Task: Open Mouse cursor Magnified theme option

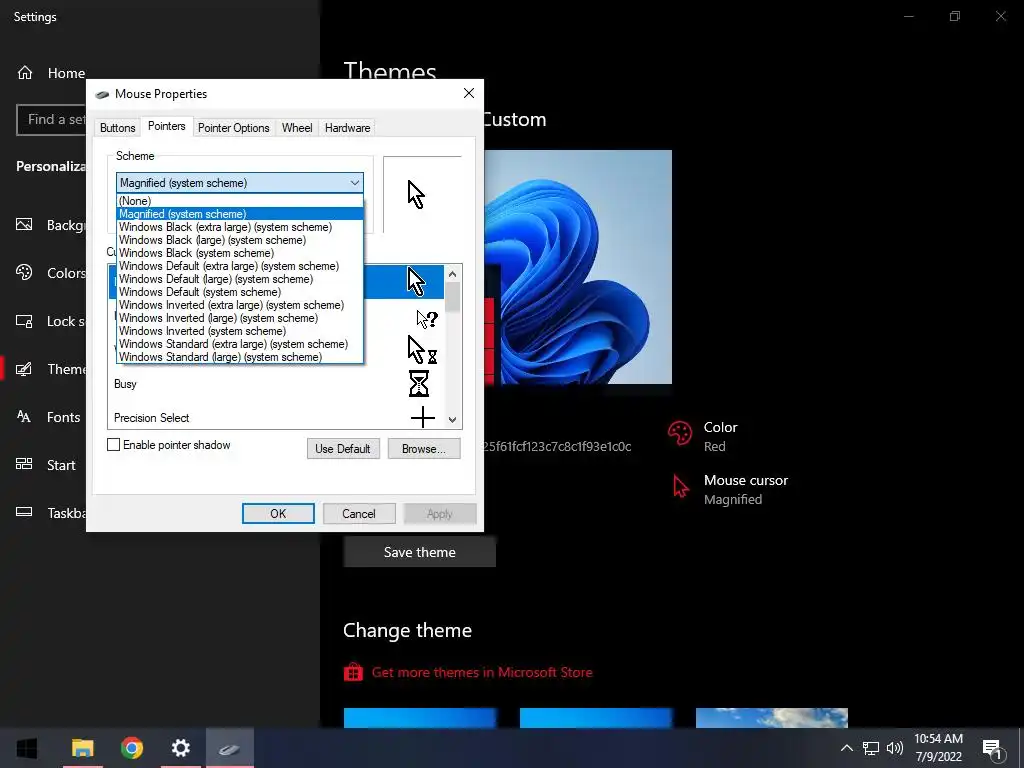Action: (730, 489)
